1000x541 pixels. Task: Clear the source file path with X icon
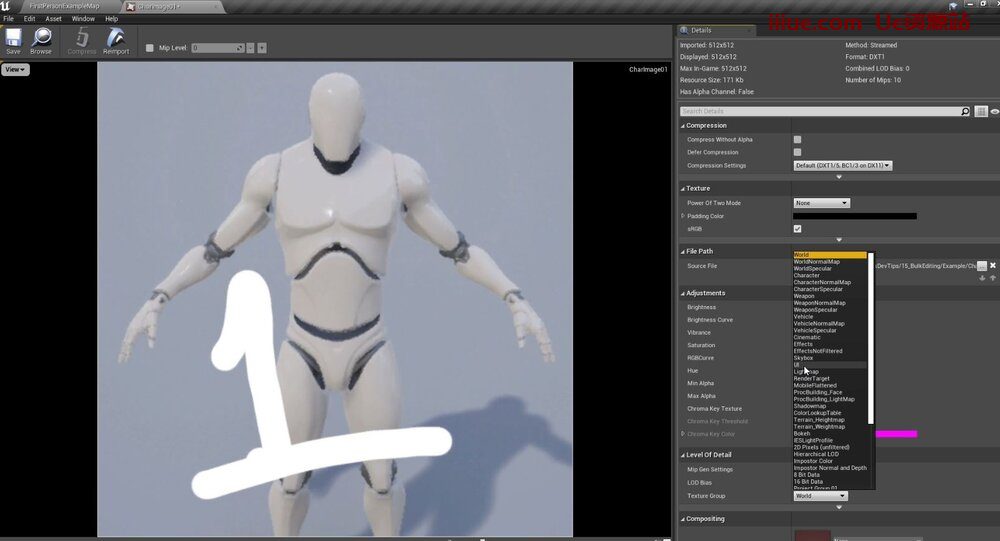tap(993, 266)
